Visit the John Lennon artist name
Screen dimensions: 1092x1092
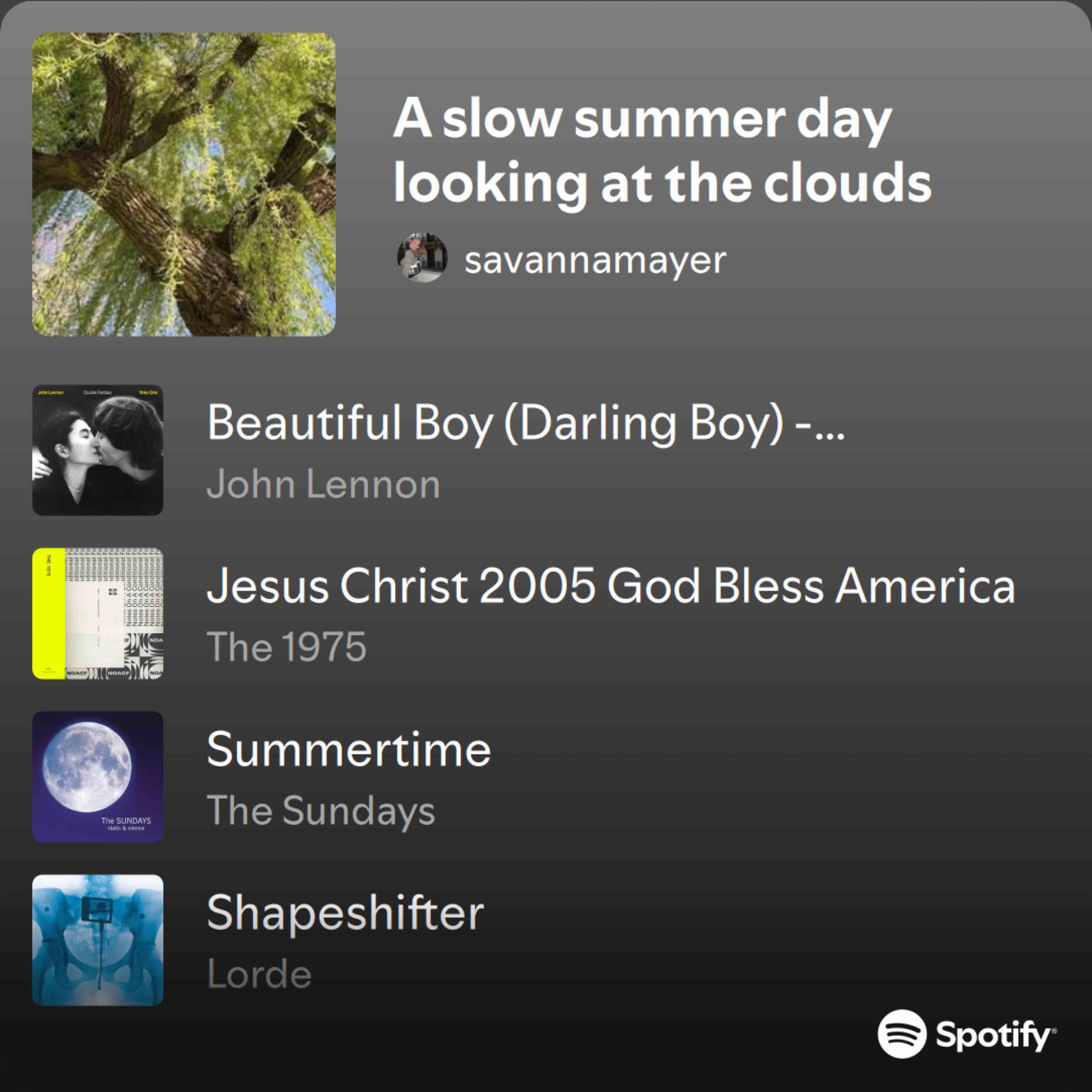[323, 484]
